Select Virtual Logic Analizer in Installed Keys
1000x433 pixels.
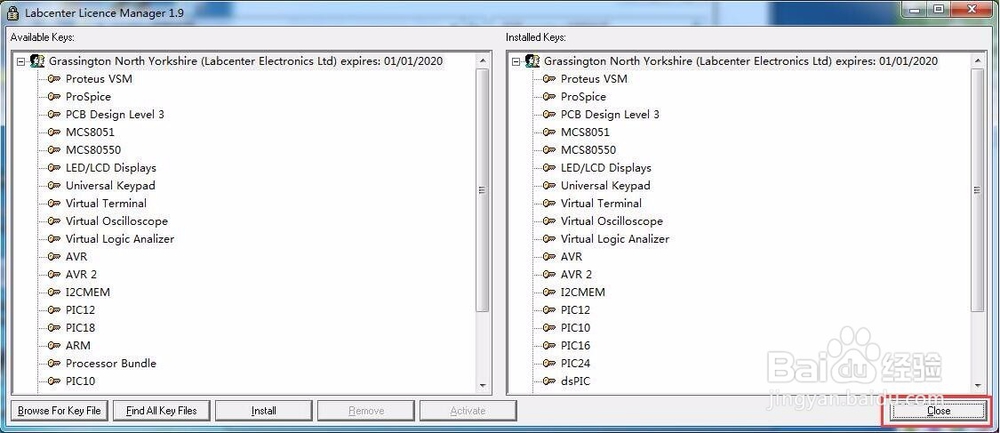tap(615, 239)
